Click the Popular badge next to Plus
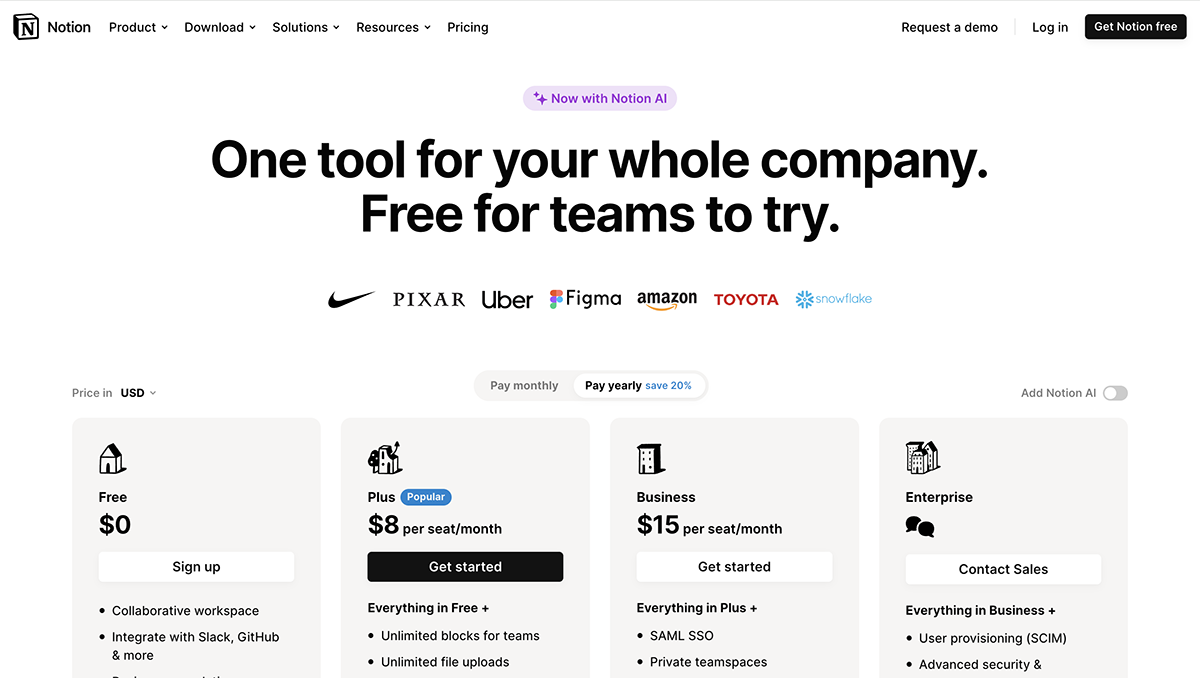The width and height of the screenshot is (1200, 678). [426, 496]
